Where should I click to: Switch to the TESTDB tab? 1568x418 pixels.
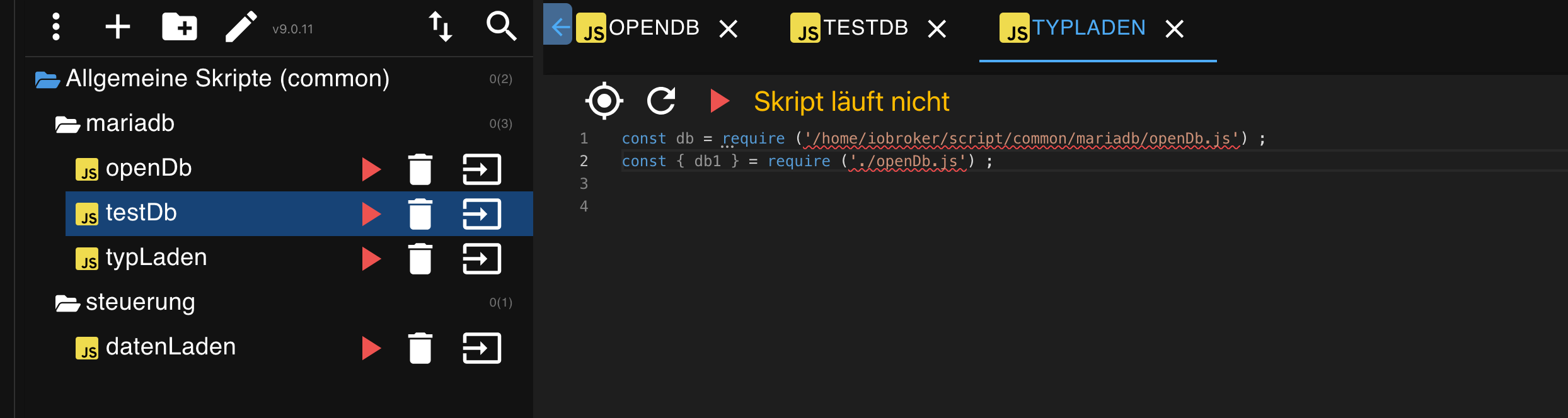click(x=865, y=28)
